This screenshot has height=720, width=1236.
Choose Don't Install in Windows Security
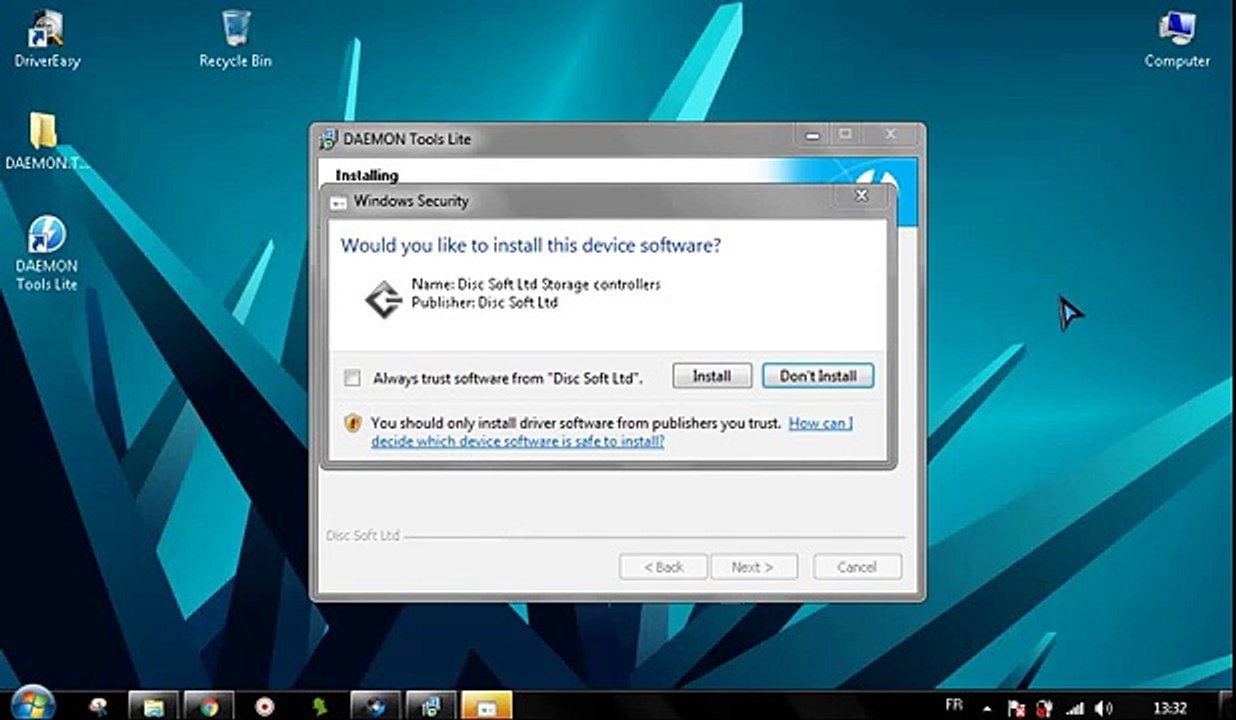[x=818, y=376]
